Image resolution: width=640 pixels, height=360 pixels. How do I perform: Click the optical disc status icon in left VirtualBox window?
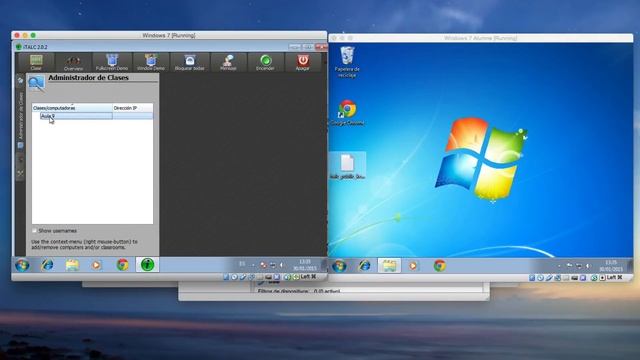[x=234, y=277]
